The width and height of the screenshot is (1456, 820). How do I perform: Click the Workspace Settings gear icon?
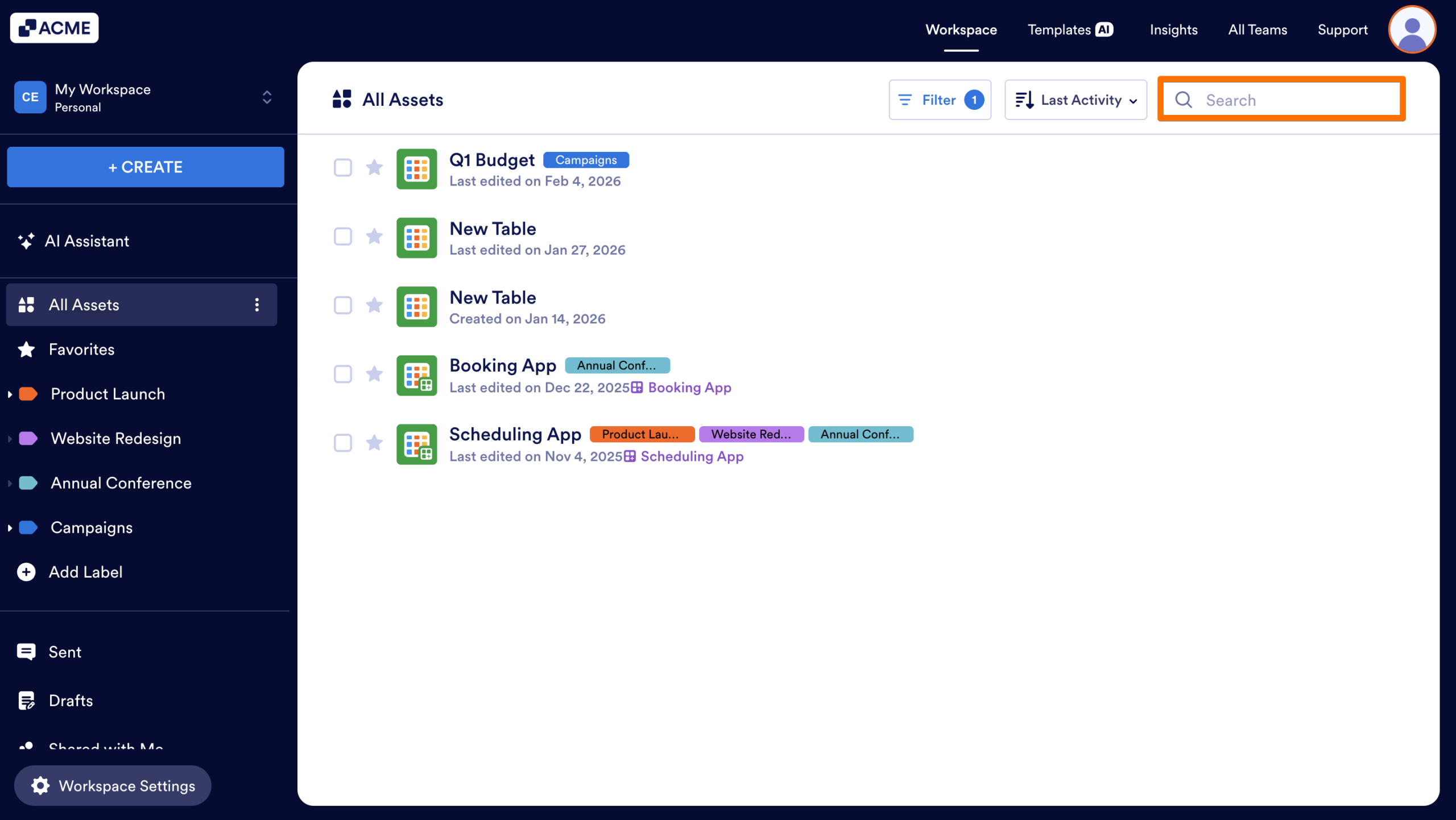(40, 785)
